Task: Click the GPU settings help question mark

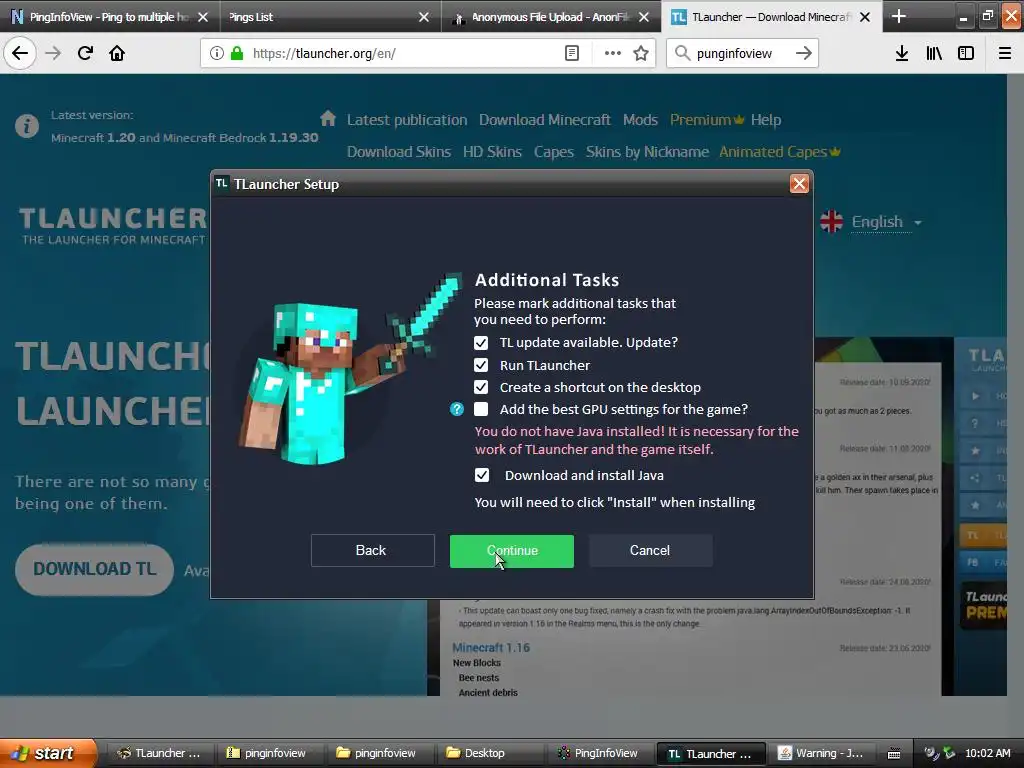Action: 456,409
